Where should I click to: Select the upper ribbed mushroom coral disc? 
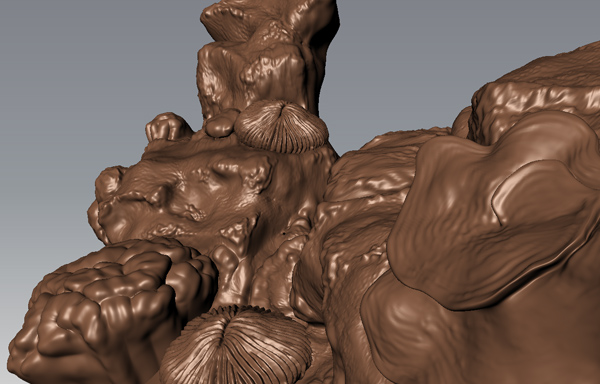point(281,127)
